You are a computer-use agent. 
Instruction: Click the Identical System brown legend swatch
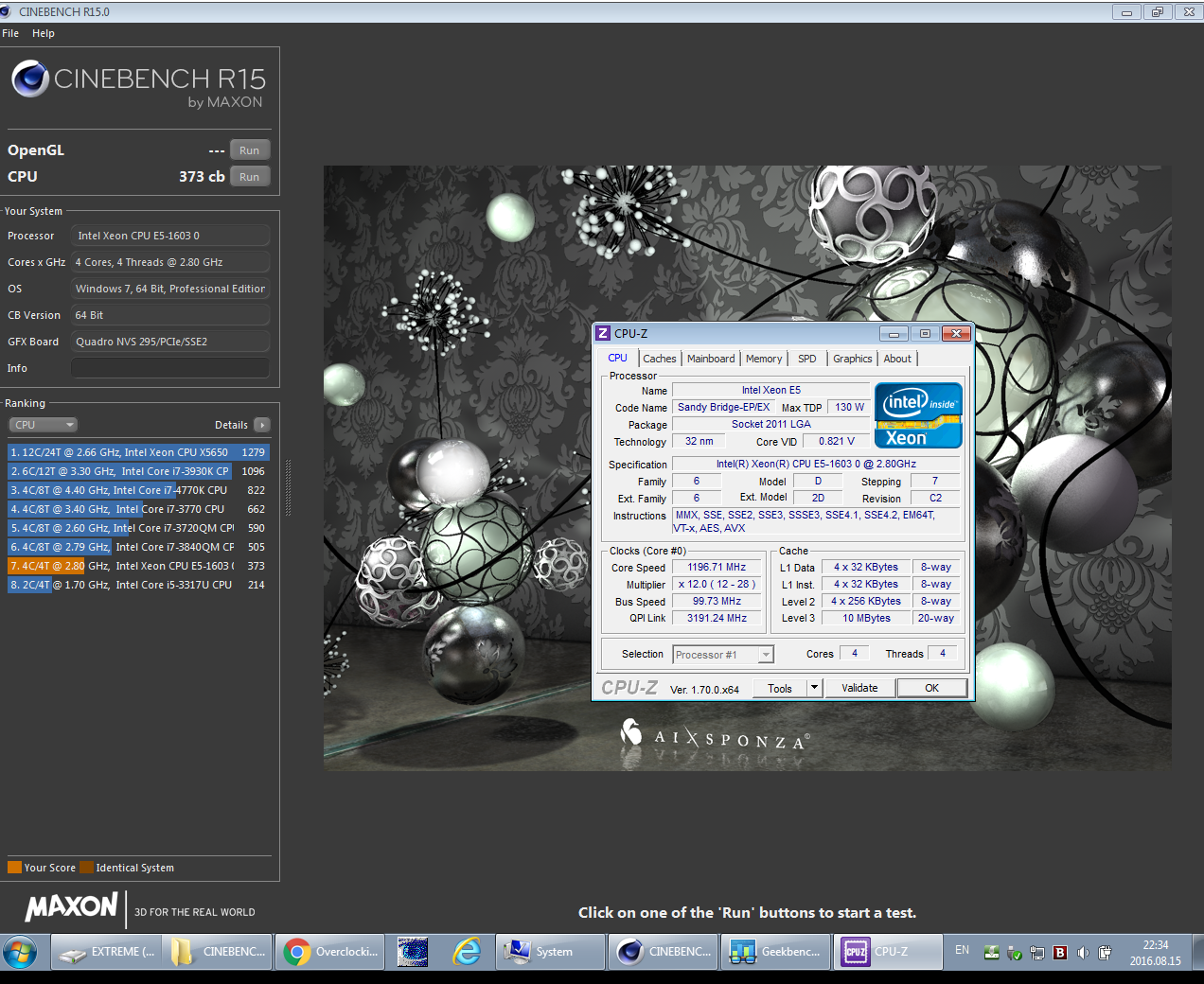(x=87, y=868)
